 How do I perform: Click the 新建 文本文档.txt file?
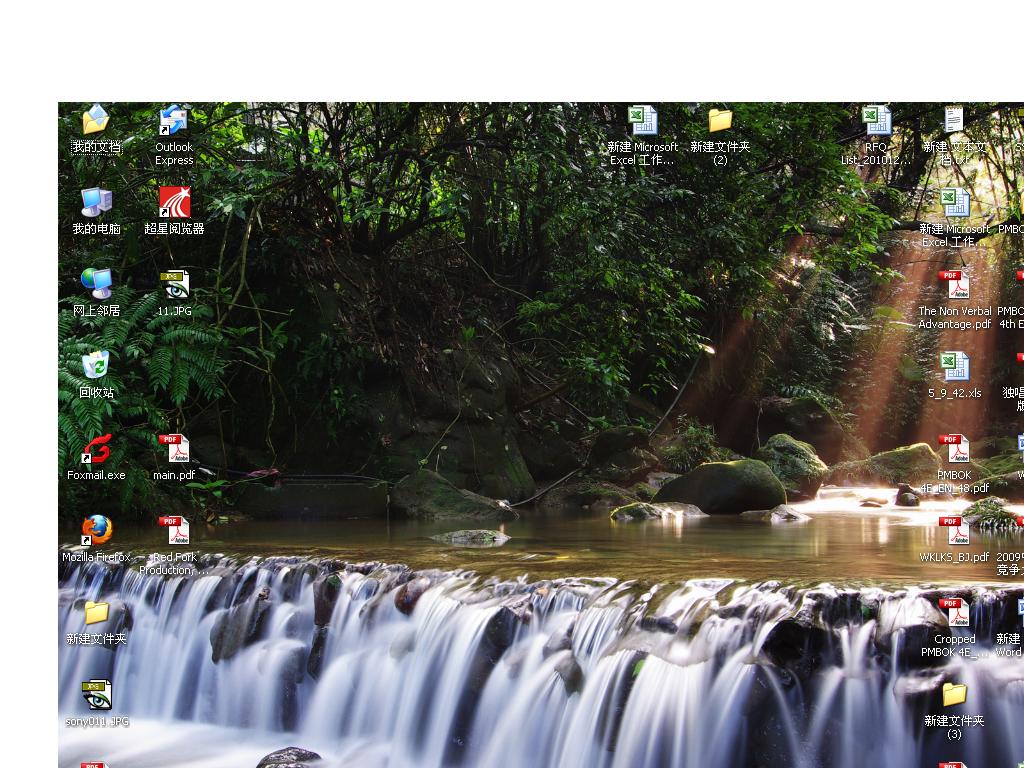click(954, 121)
